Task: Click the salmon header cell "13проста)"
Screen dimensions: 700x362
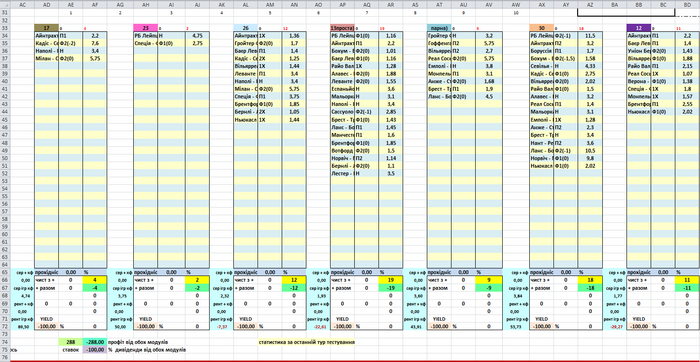Action: pyautogui.click(x=342, y=28)
